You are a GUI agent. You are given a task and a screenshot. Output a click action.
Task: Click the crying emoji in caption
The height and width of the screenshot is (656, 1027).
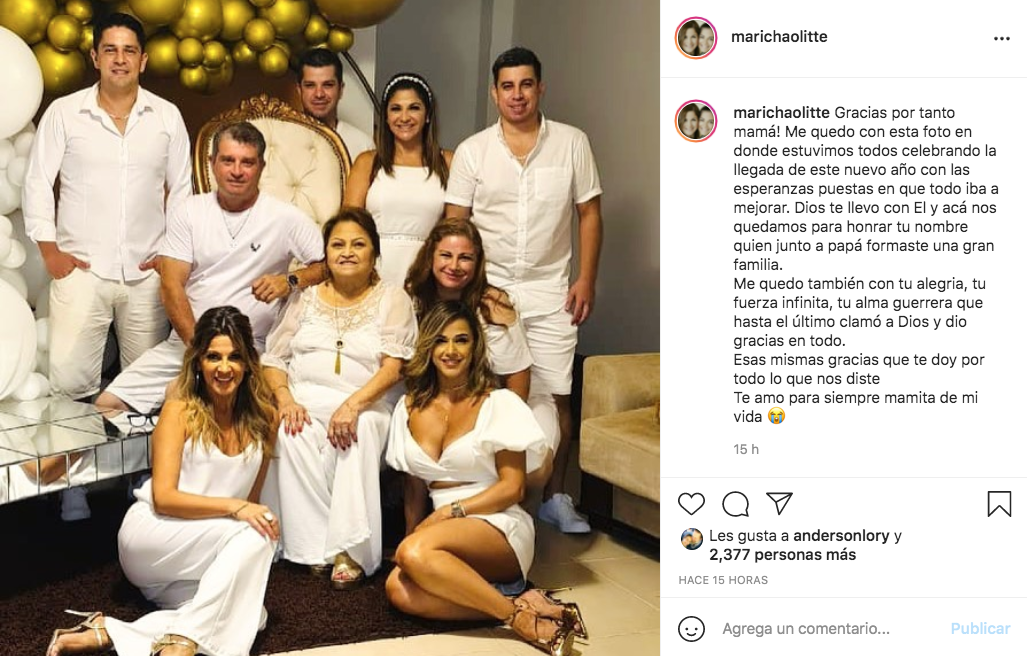click(777, 416)
